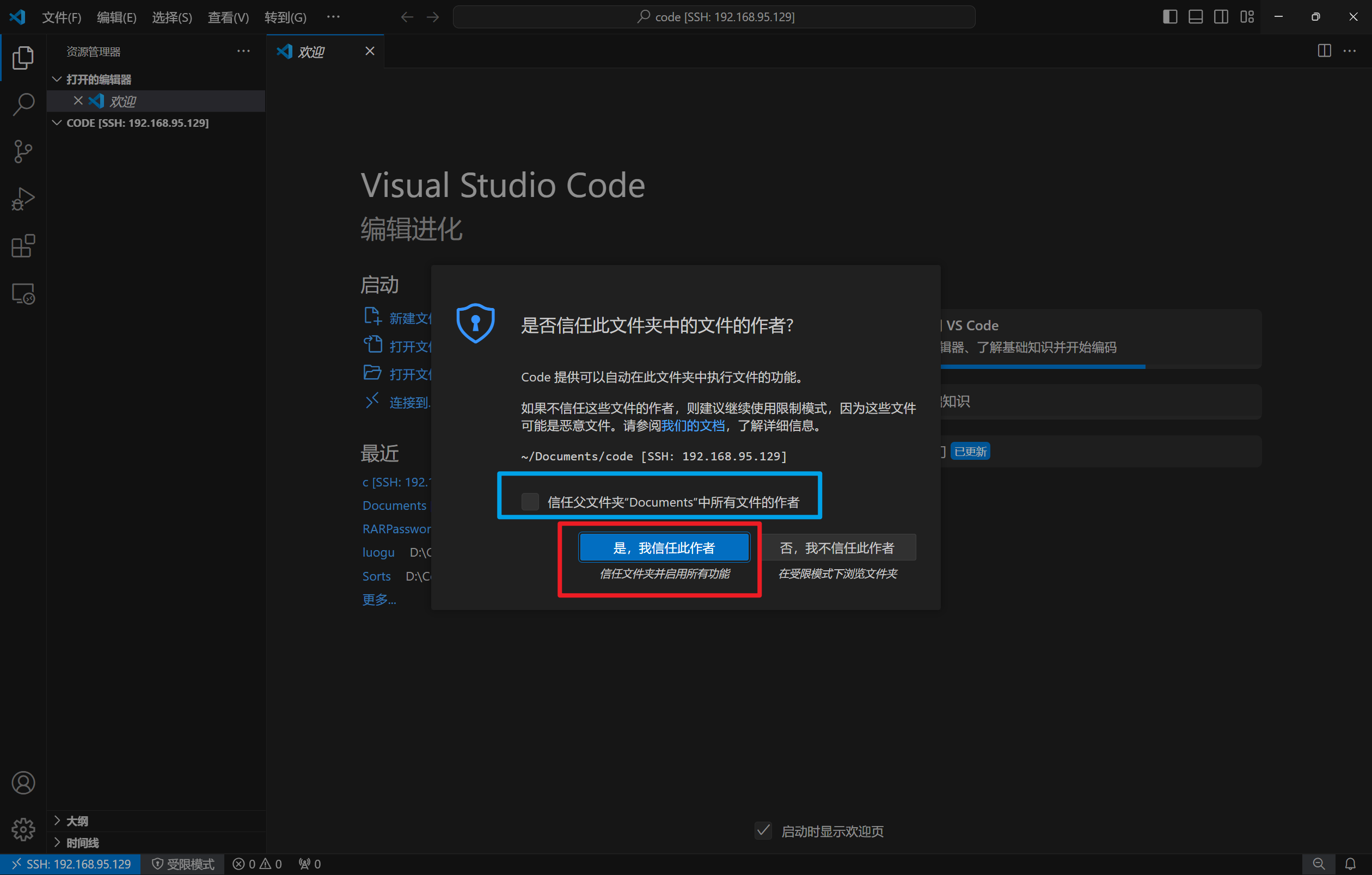The height and width of the screenshot is (875, 1372).
Task: Open Customize Layout icon
Action: pos(1247,17)
